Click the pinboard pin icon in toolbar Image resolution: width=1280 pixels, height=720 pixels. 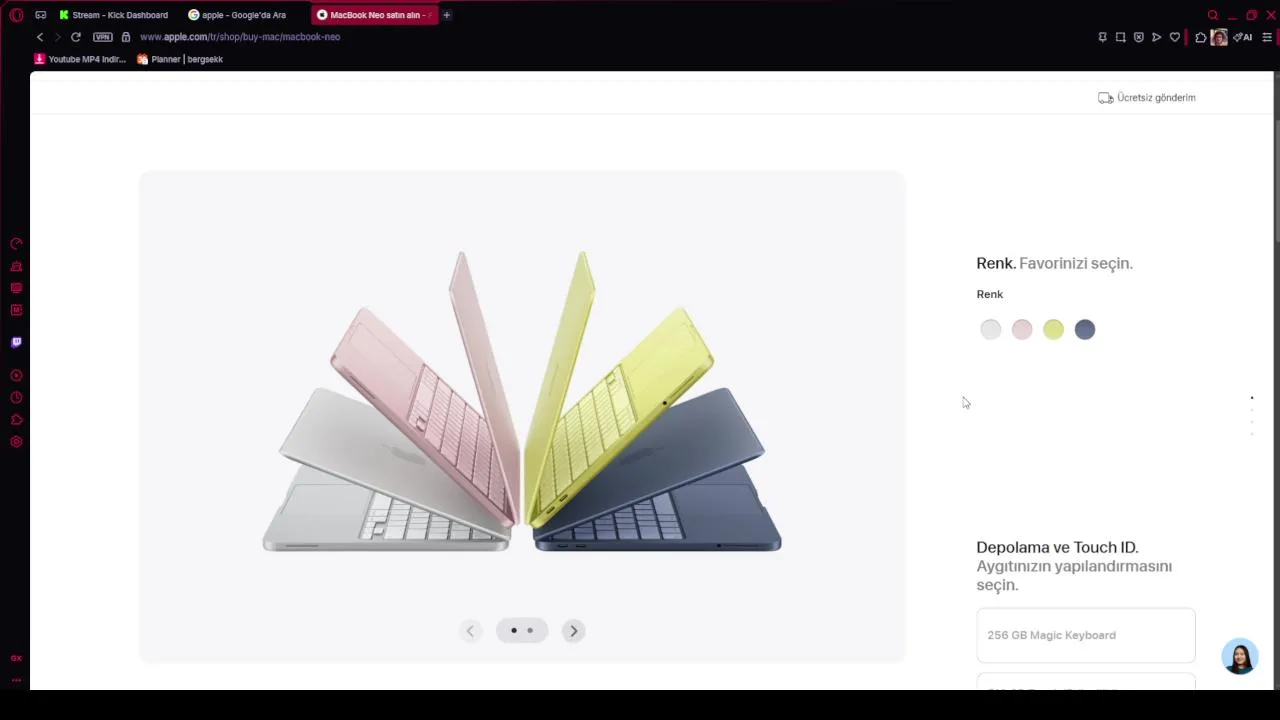click(1102, 37)
